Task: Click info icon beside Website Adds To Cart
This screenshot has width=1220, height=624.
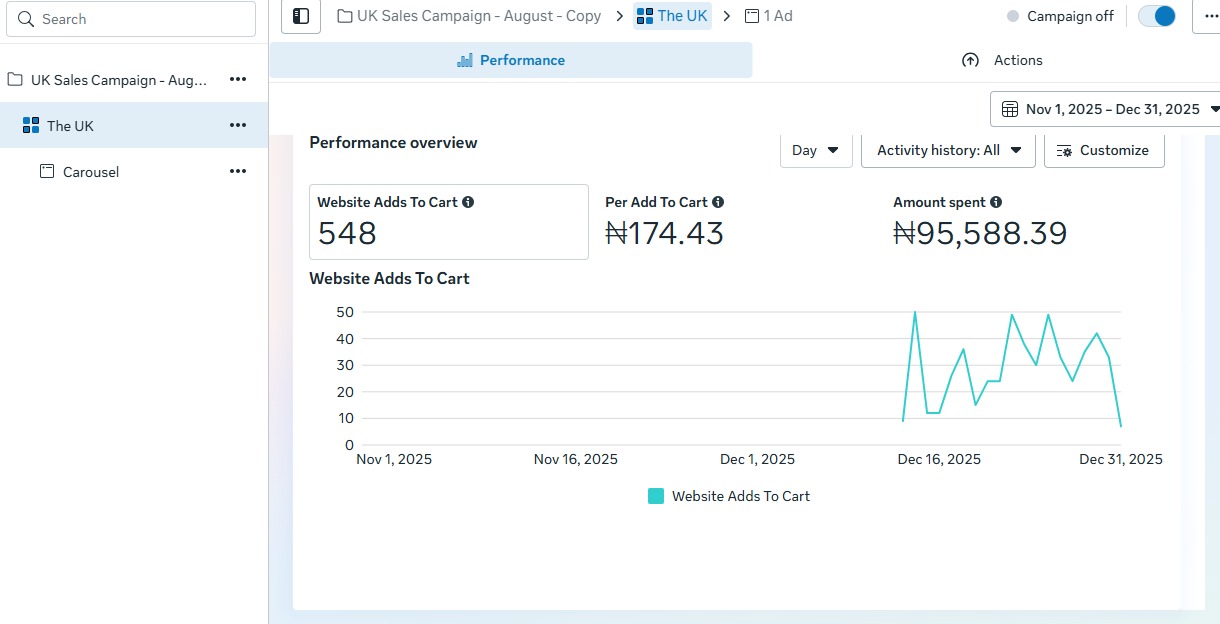Action: pyautogui.click(x=468, y=202)
